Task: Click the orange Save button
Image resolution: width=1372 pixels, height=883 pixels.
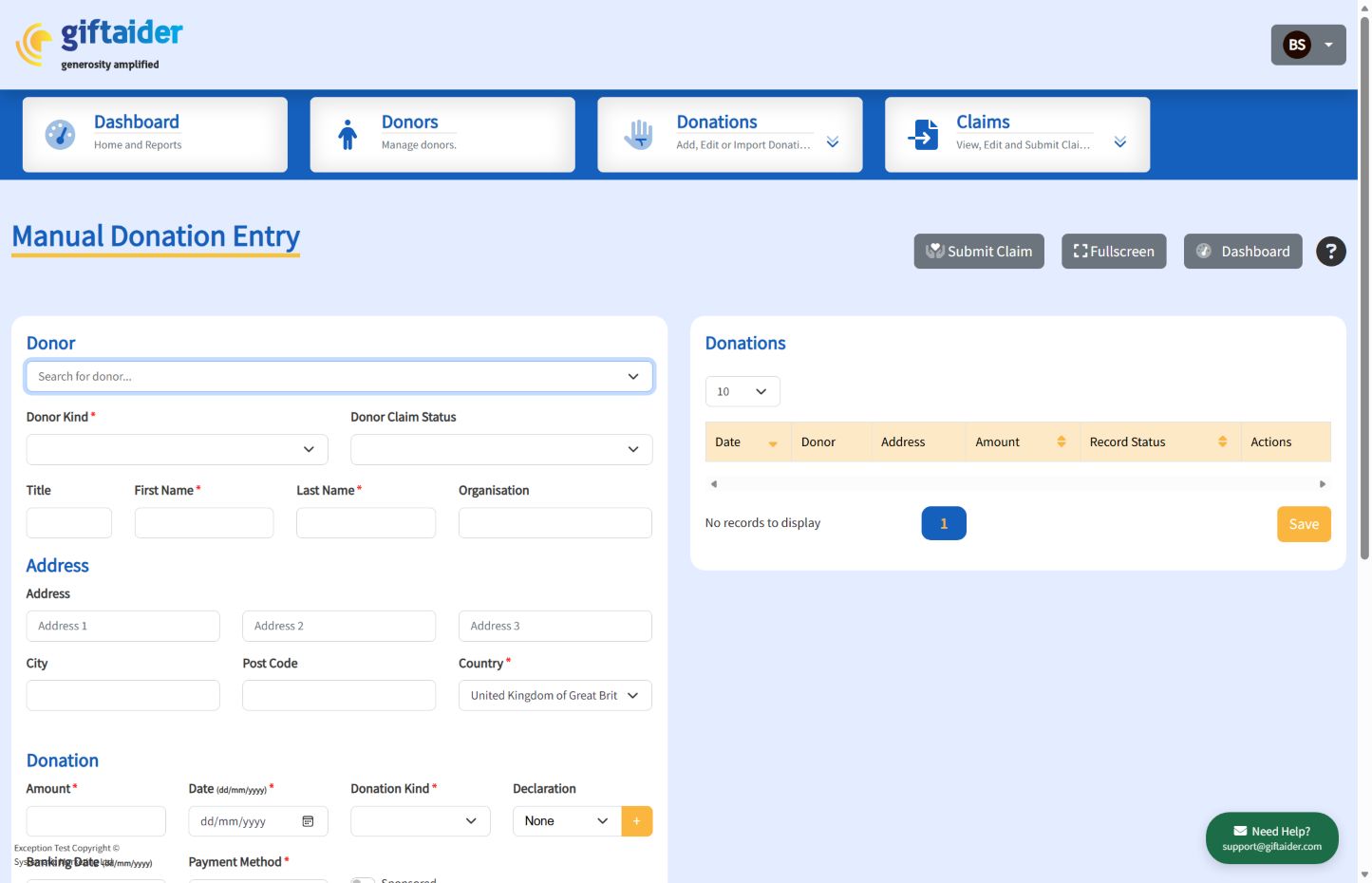Action: tap(1304, 524)
